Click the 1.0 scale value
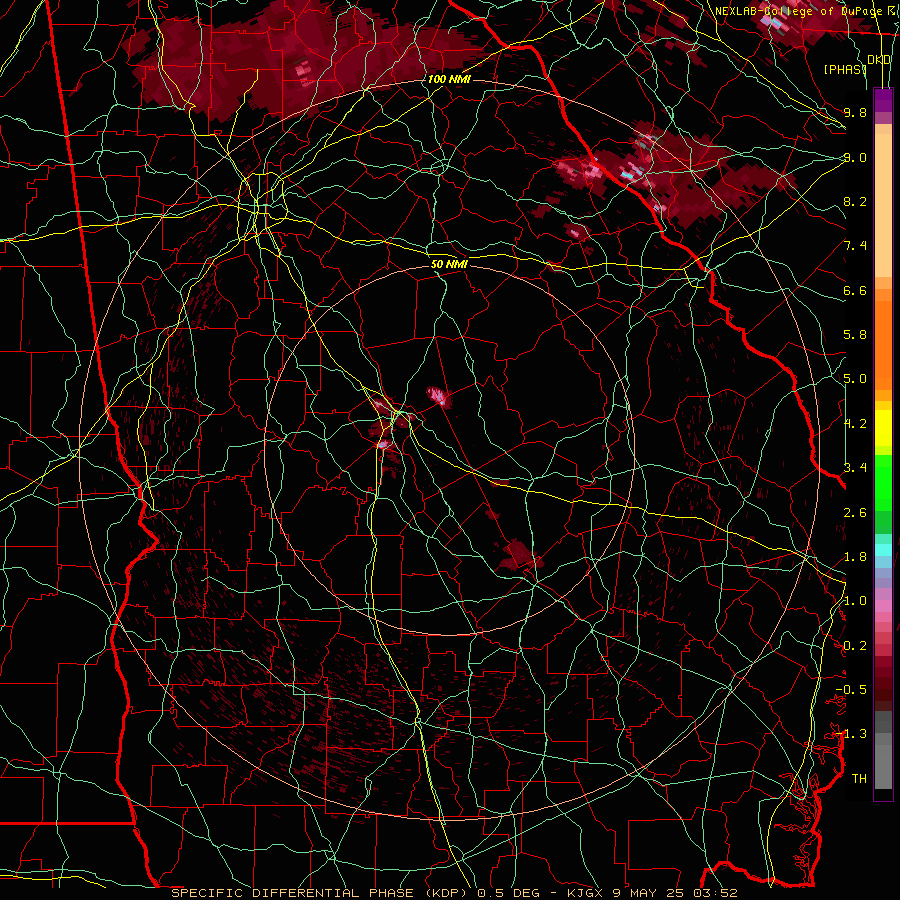Image resolution: width=900 pixels, height=900 pixels. (855, 601)
